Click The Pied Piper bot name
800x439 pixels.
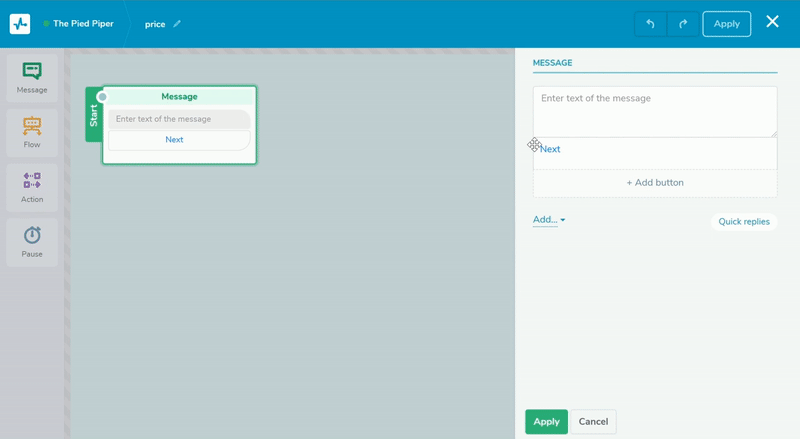[83, 23]
